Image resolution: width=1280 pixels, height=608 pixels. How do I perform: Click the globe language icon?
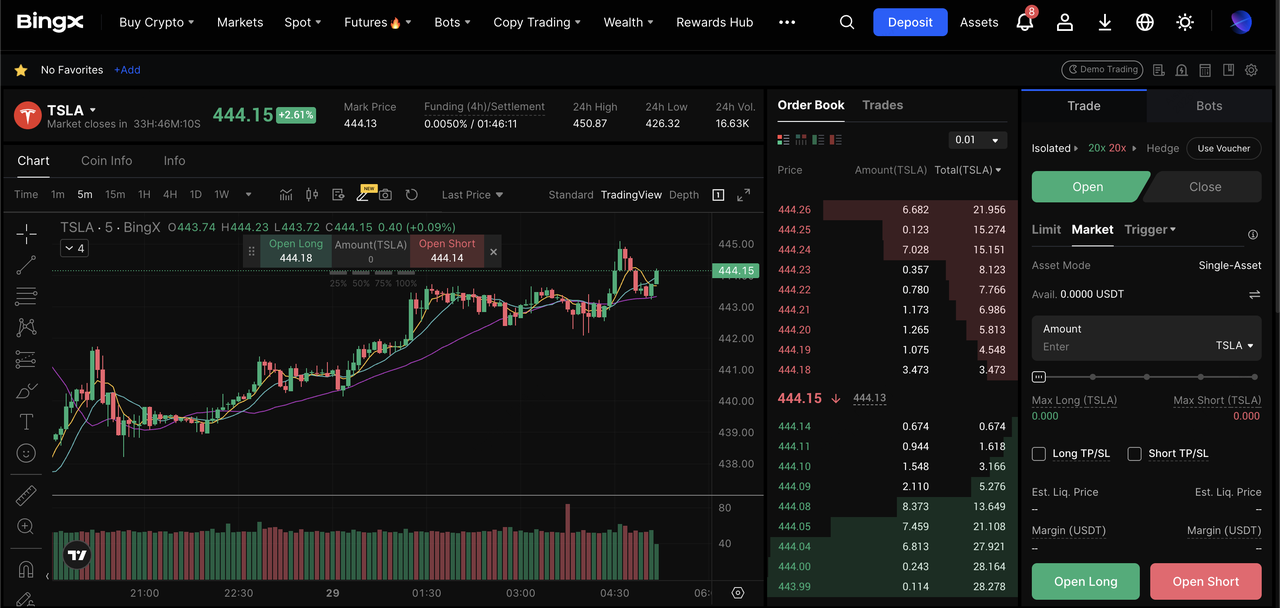click(1145, 22)
